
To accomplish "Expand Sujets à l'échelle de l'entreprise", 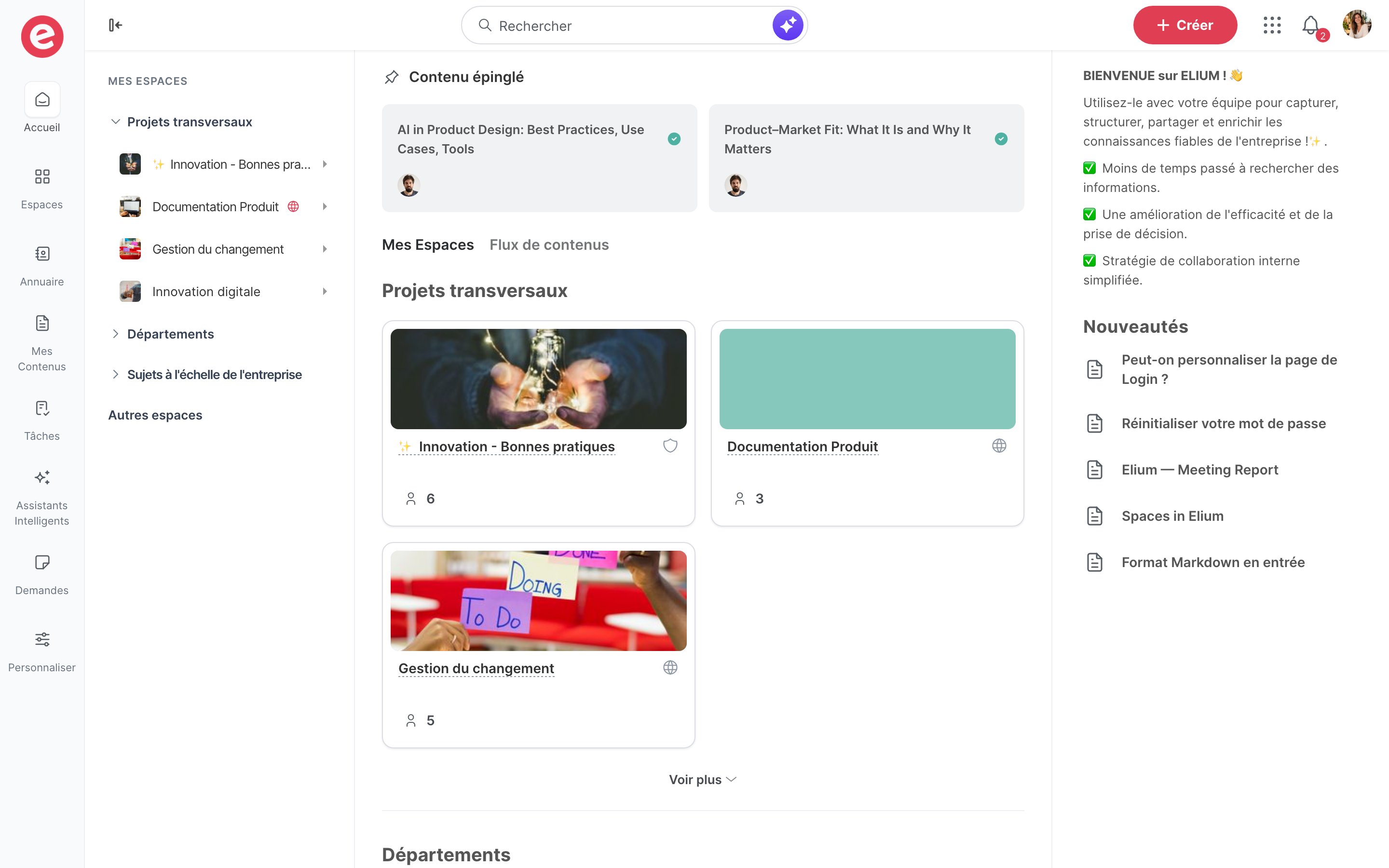I will pyautogui.click(x=115, y=374).
